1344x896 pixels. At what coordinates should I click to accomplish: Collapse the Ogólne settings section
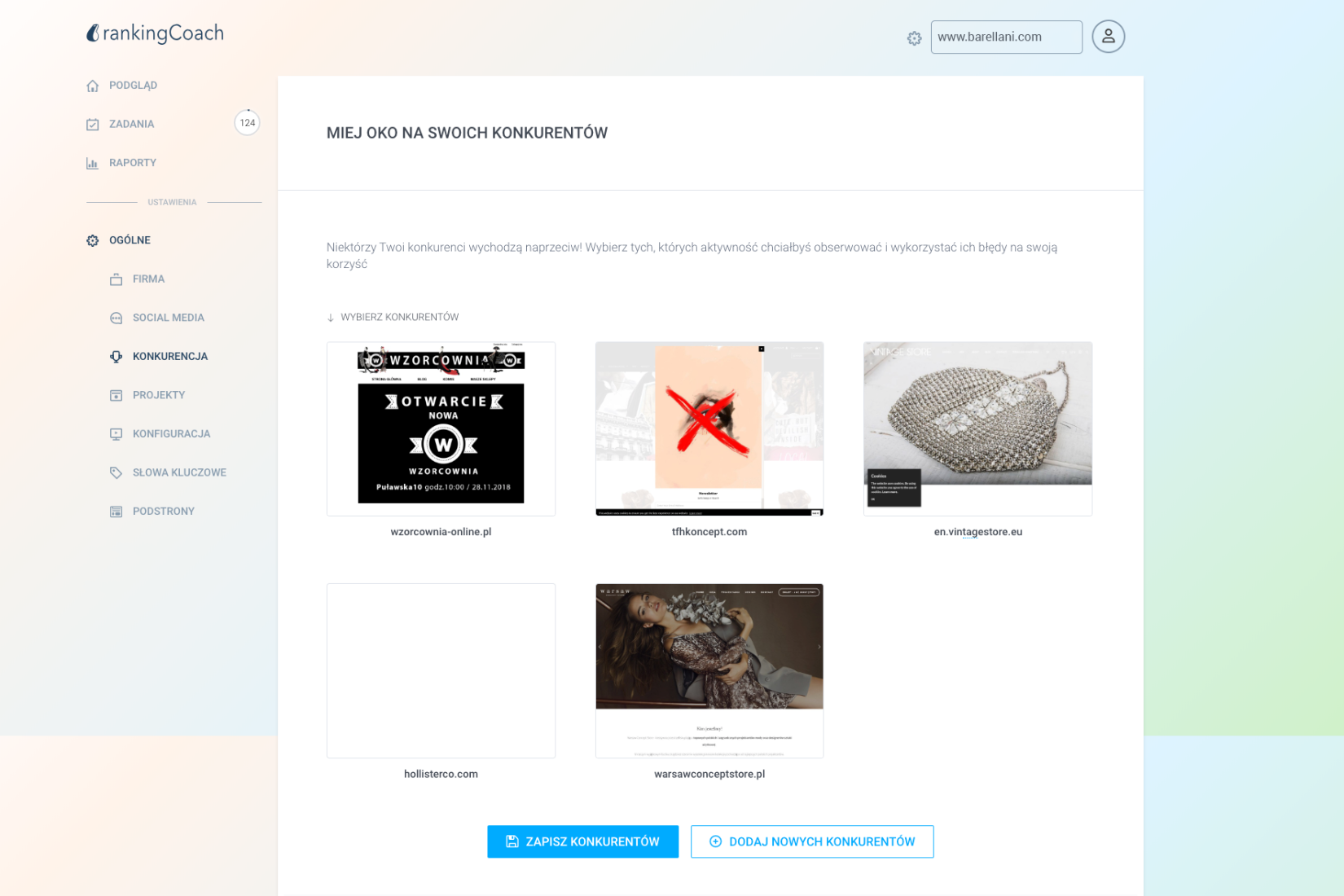(x=130, y=240)
